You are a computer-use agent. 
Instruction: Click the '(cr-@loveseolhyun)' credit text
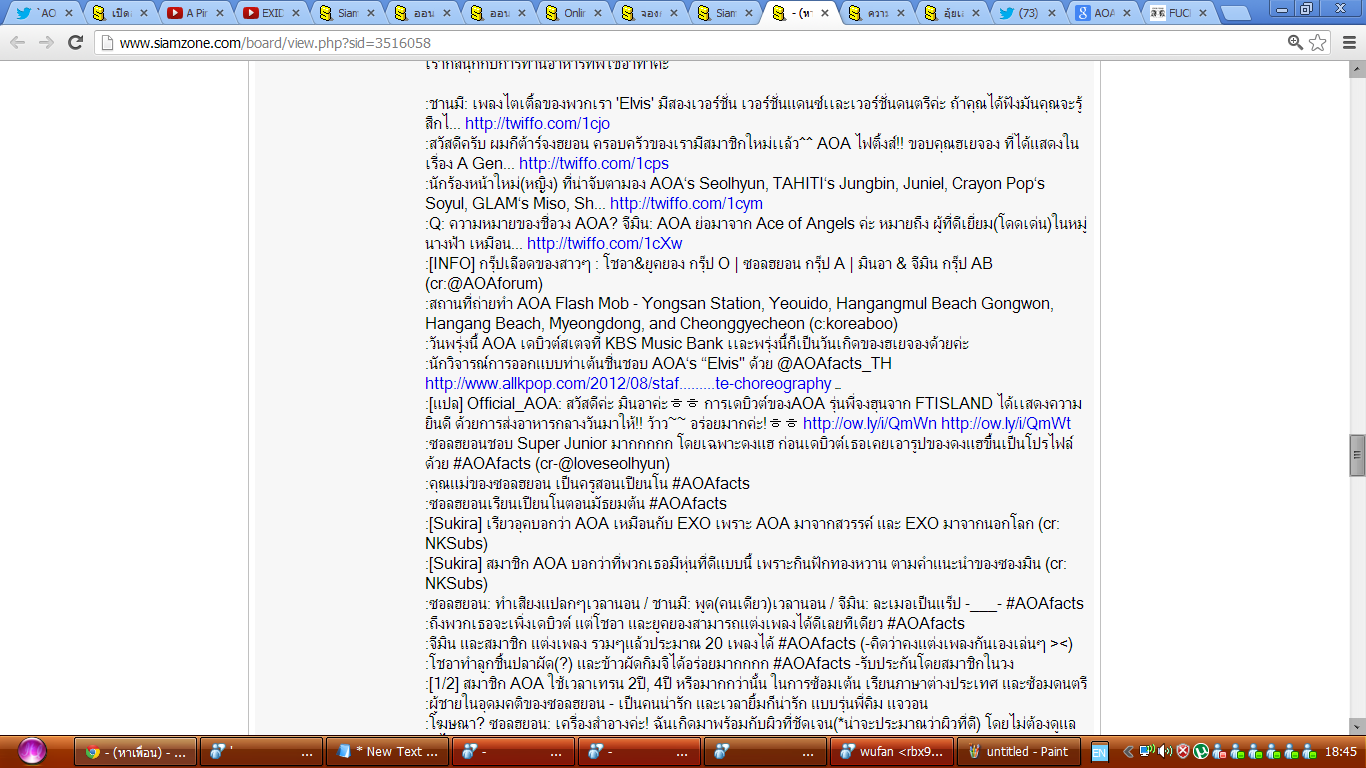602,464
